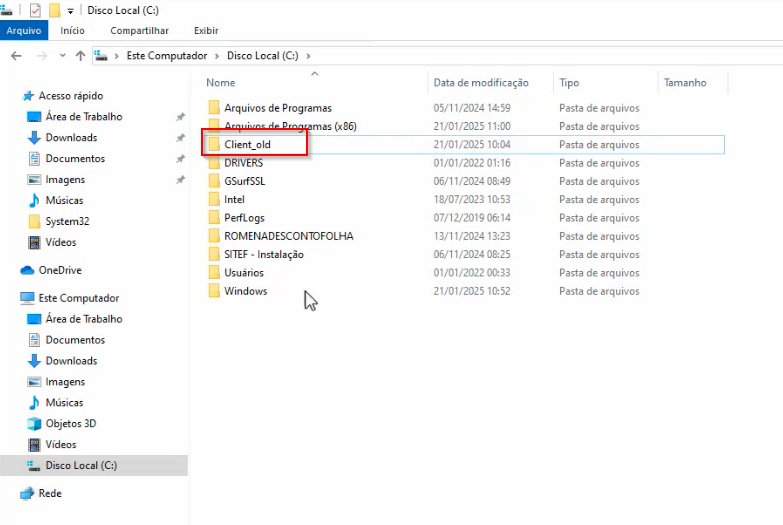This screenshot has height=525, width=783.
Task: Select Arquivos de Programas folder
Action: [x=278, y=108]
